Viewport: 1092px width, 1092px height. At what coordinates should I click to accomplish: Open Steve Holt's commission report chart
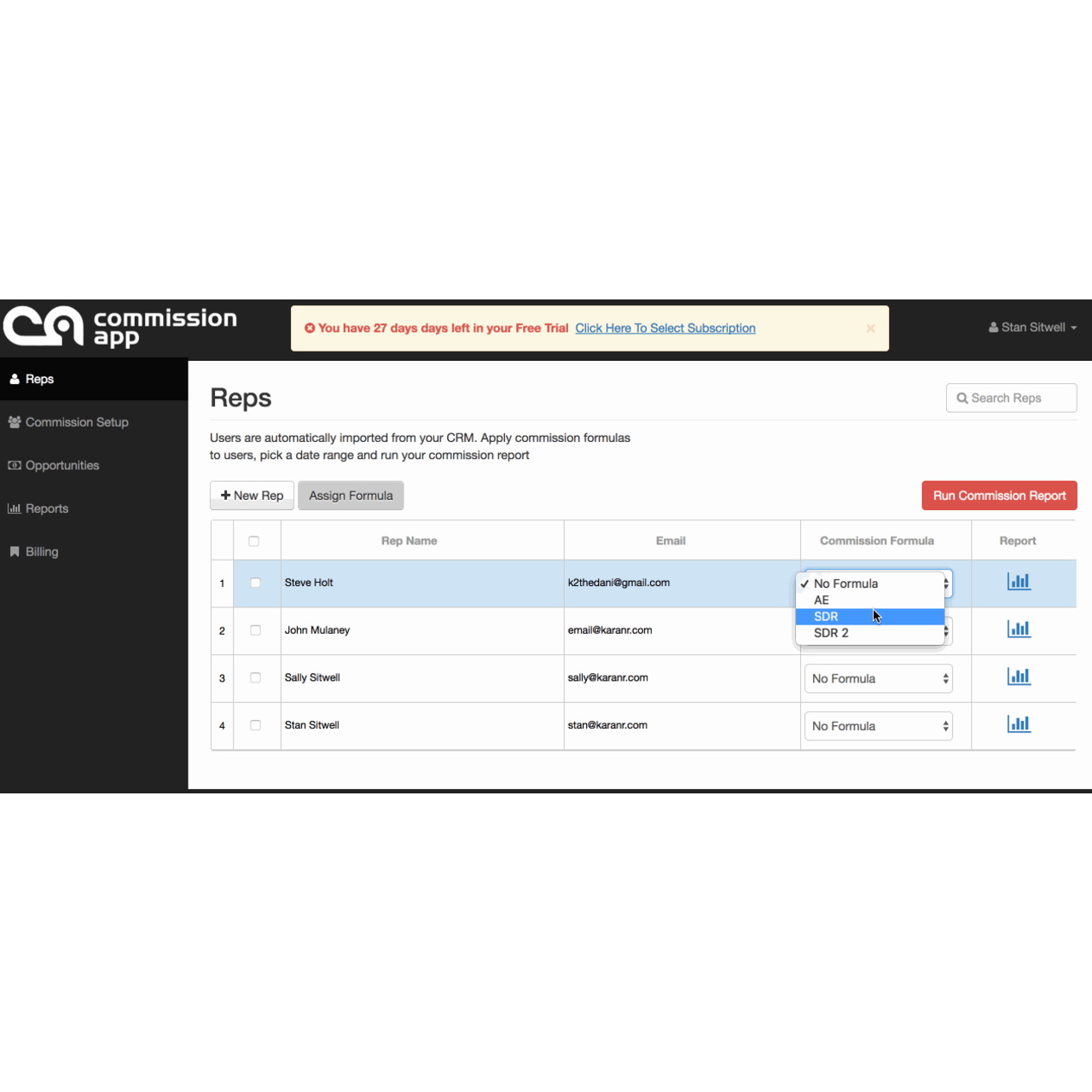click(1018, 581)
